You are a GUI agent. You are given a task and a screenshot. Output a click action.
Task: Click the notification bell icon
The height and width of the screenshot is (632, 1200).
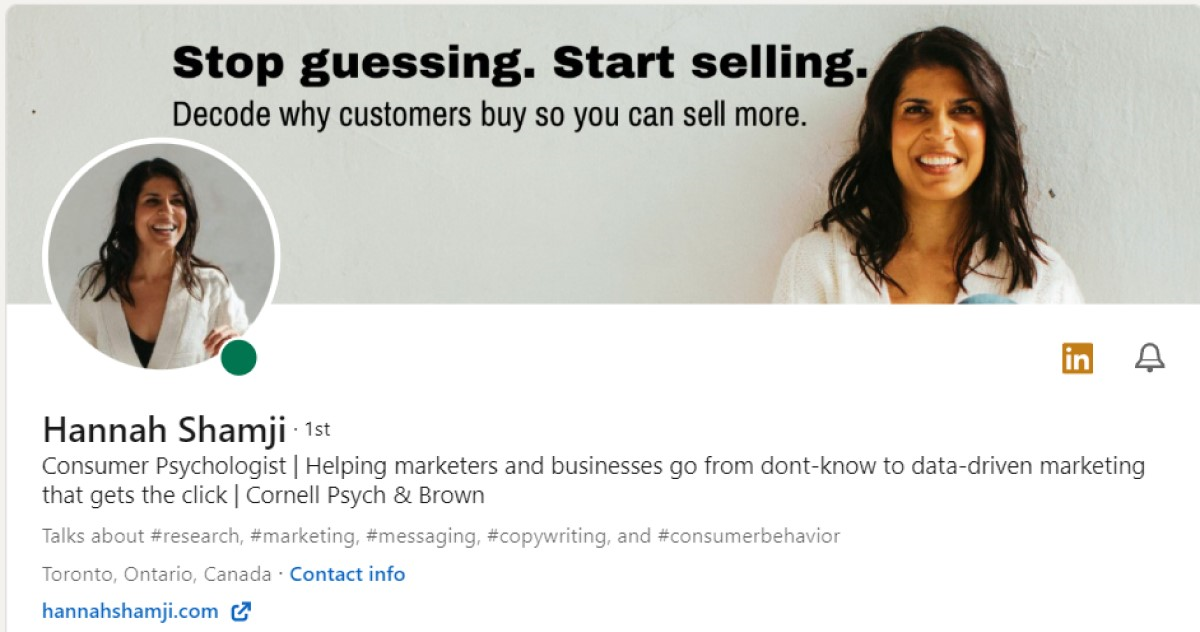[1150, 357]
